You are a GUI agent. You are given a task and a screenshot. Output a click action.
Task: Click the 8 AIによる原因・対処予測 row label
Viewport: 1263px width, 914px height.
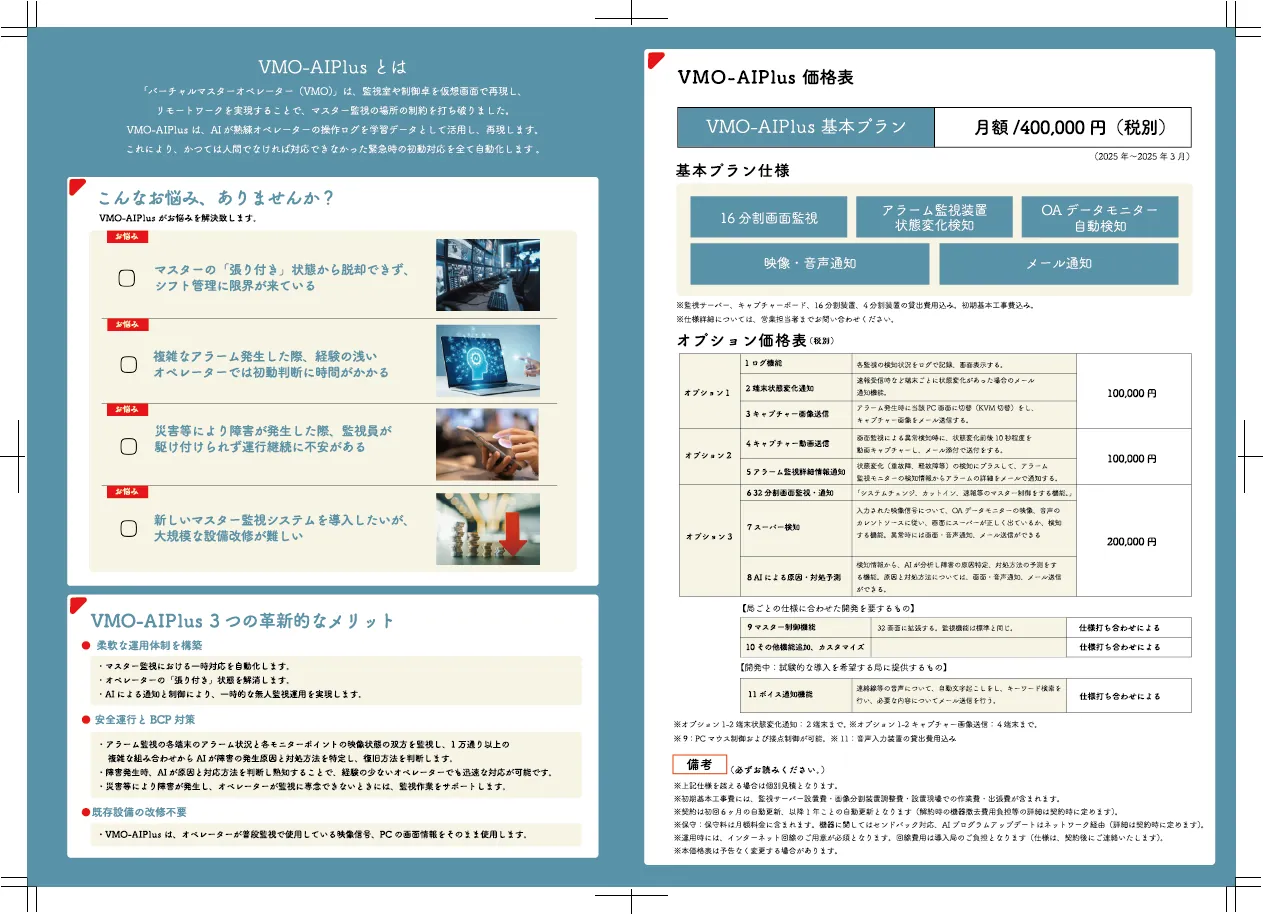pyautogui.click(x=793, y=577)
